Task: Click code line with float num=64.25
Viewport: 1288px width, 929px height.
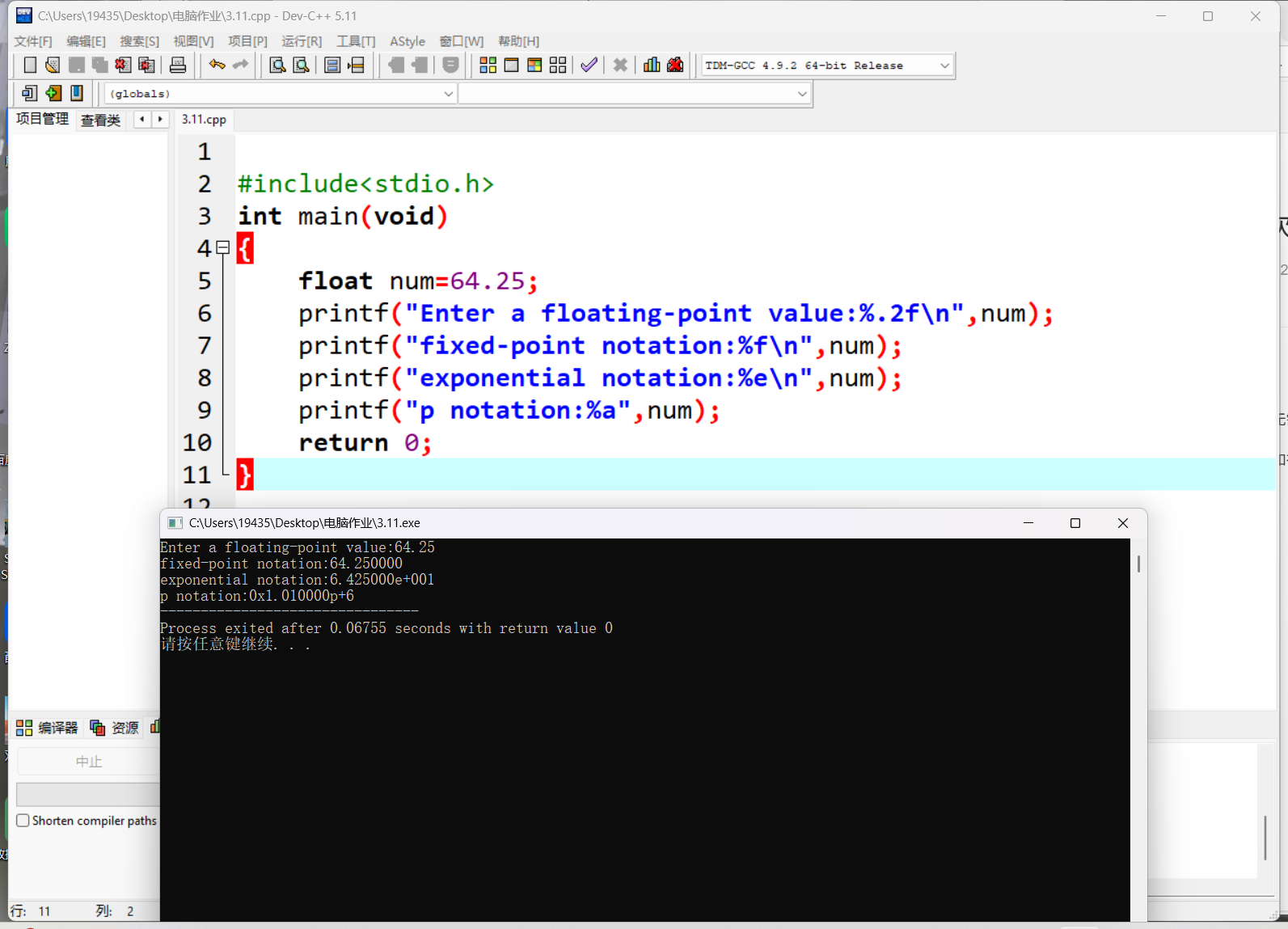Action: click(417, 281)
